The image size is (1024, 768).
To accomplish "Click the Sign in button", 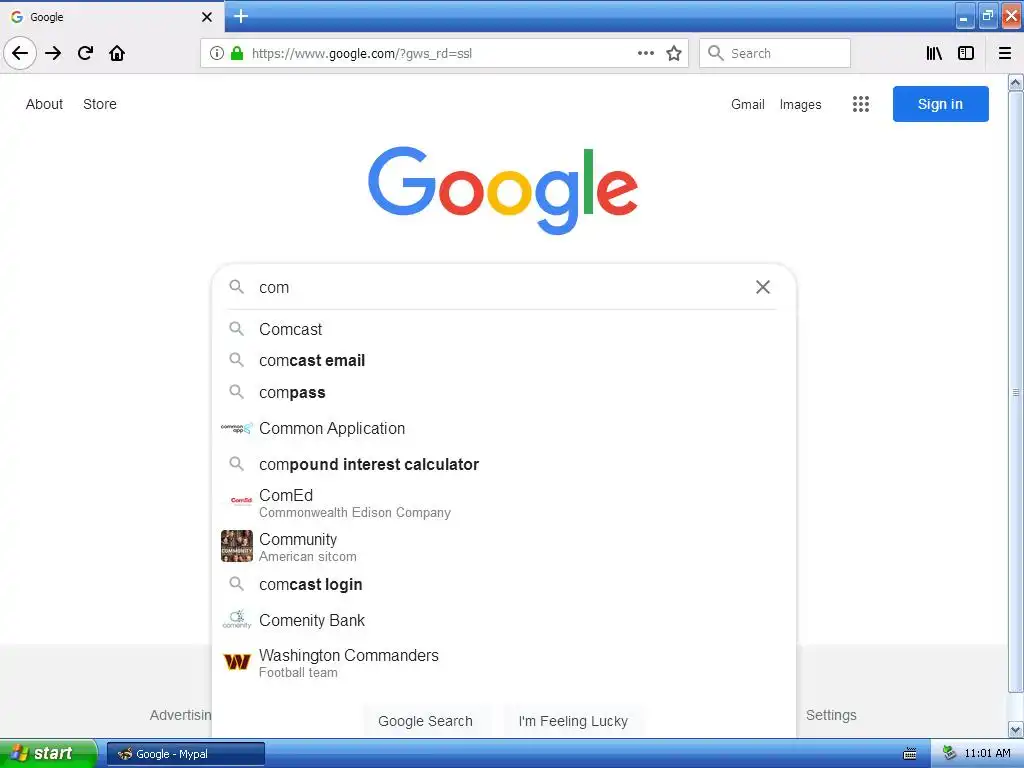I will coord(940,104).
